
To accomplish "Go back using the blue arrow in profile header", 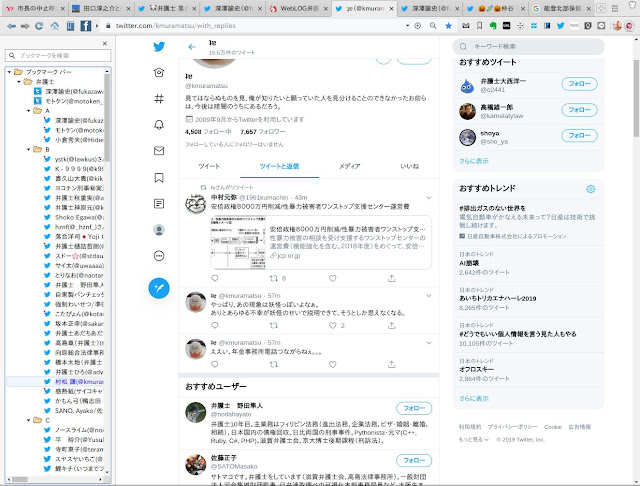I will (192, 47).
